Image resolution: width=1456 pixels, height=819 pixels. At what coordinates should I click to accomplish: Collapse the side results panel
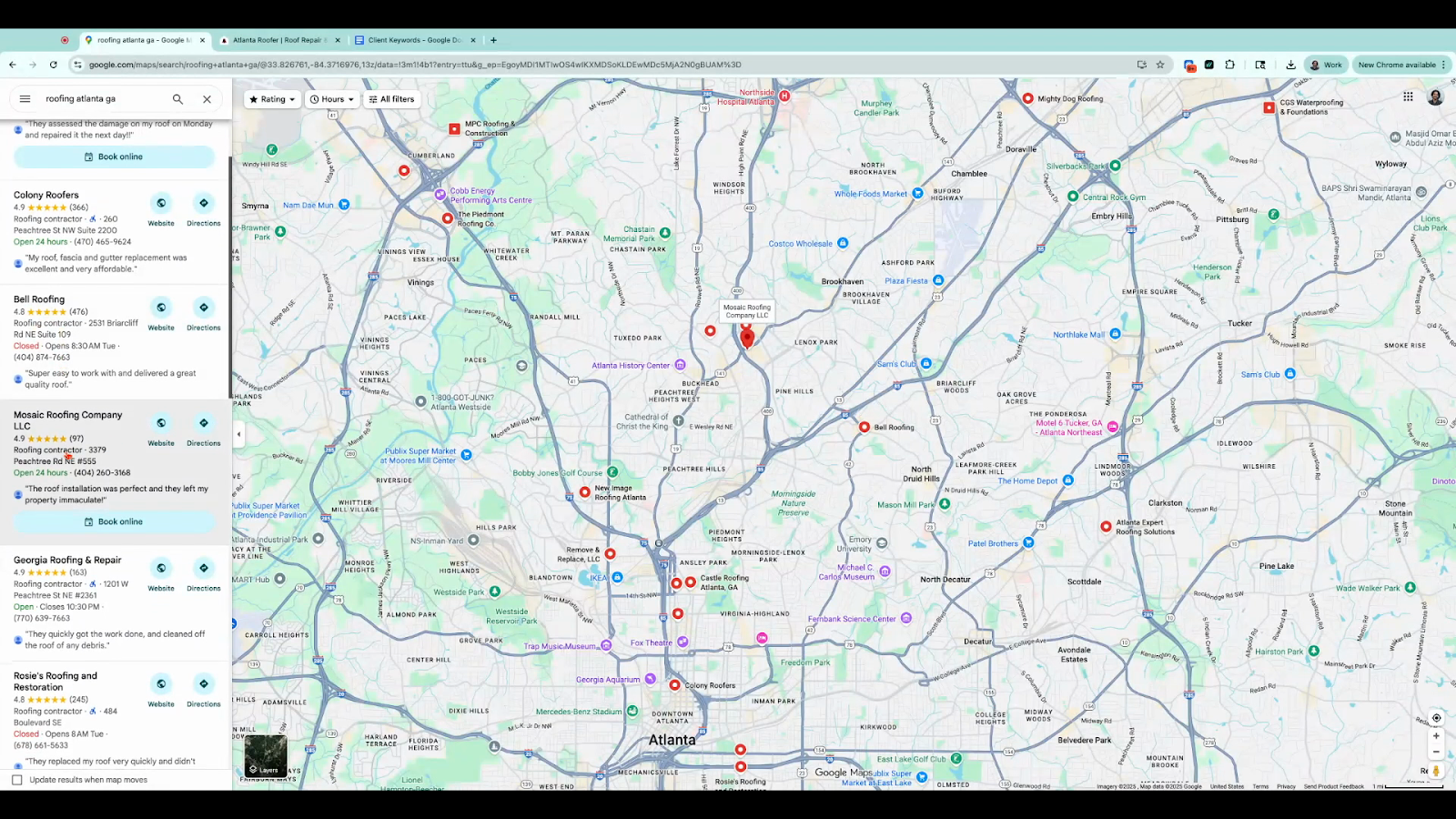point(238,434)
